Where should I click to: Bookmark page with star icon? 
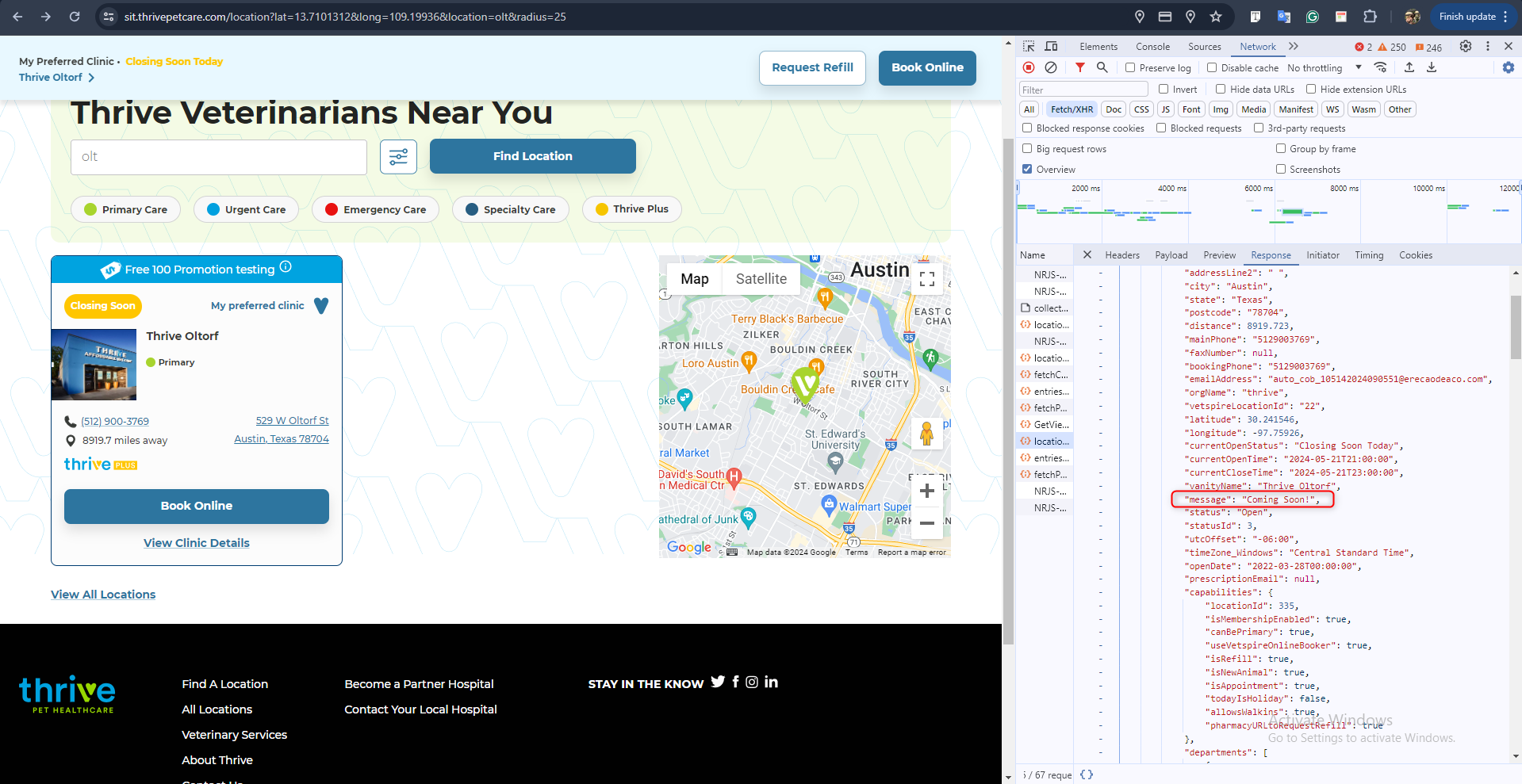tap(1216, 17)
